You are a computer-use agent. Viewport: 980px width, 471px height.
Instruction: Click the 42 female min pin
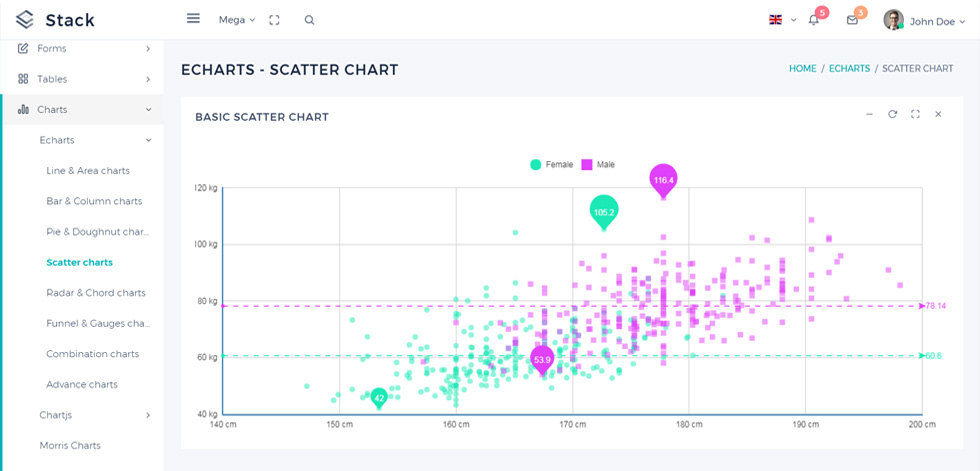tap(379, 398)
